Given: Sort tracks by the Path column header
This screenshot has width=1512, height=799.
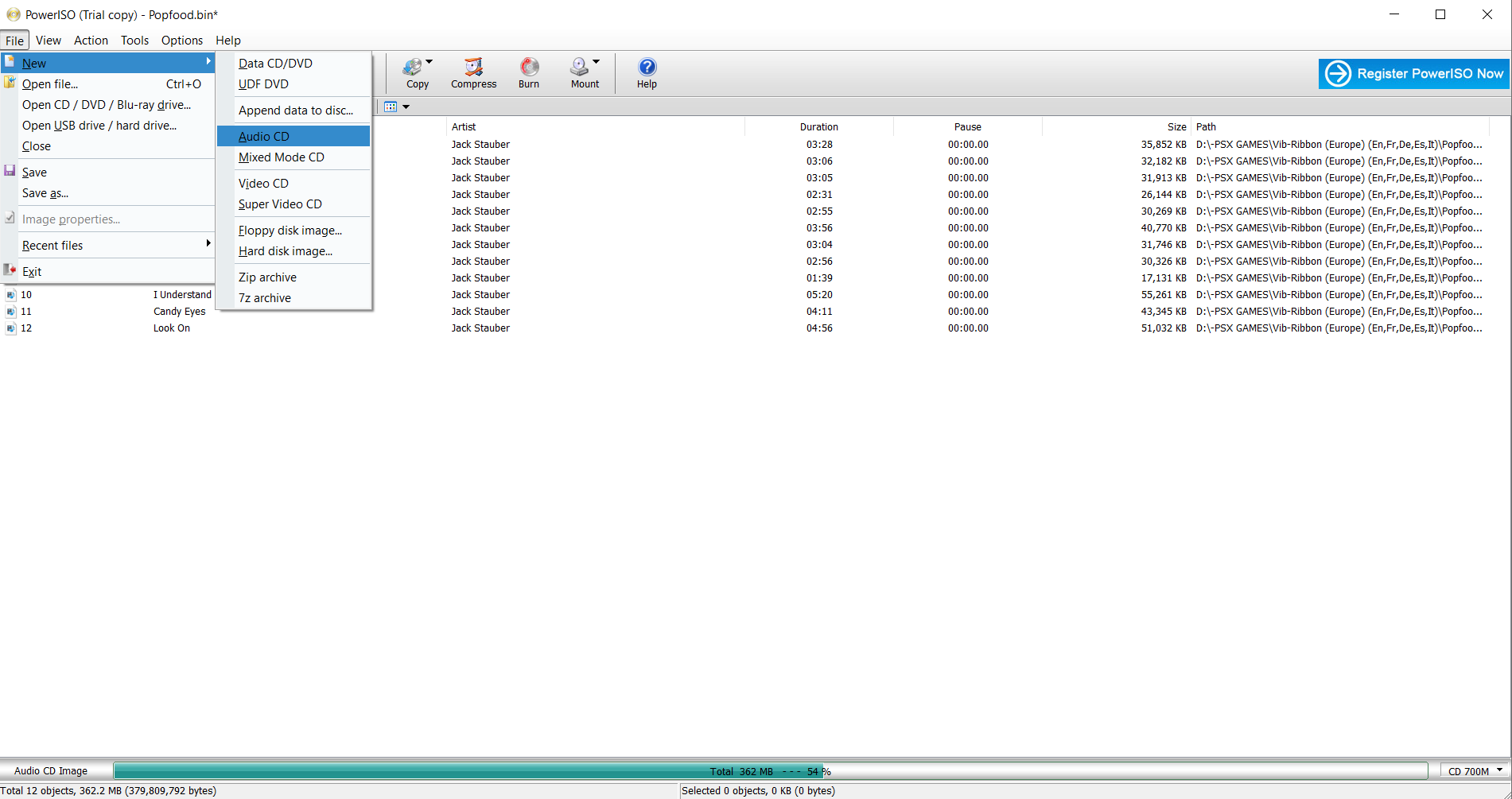Looking at the screenshot, I should click(x=1340, y=127).
